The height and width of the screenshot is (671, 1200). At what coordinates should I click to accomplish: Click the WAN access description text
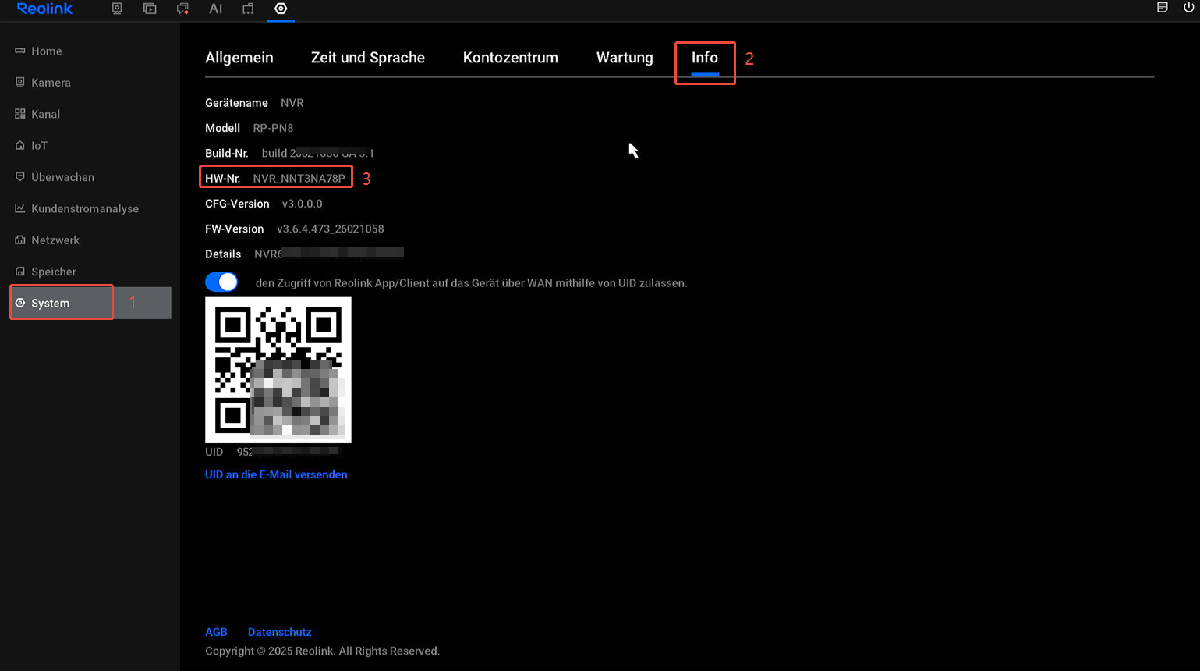[x=472, y=283]
